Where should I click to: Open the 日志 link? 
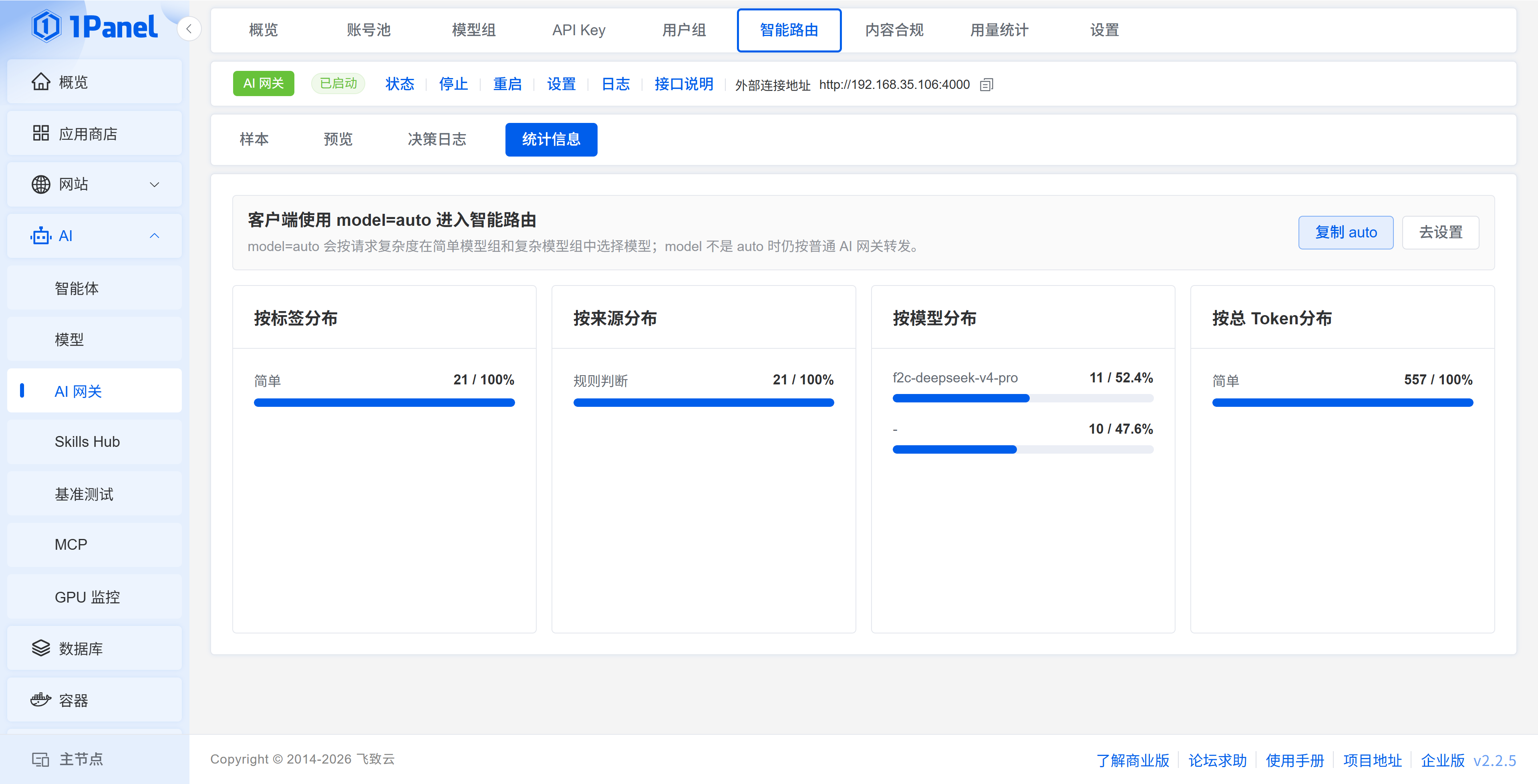[616, 84]
